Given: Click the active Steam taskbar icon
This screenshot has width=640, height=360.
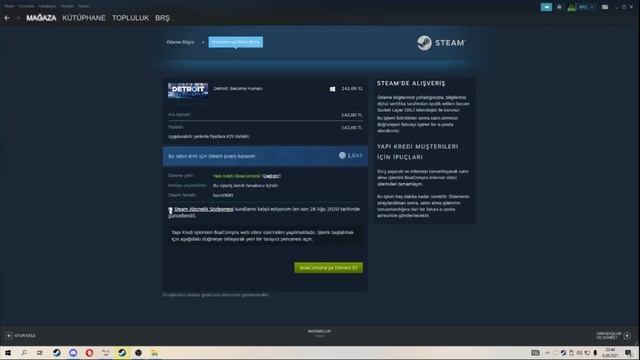Looking at the screenshot, I should (x=122, y=353).
